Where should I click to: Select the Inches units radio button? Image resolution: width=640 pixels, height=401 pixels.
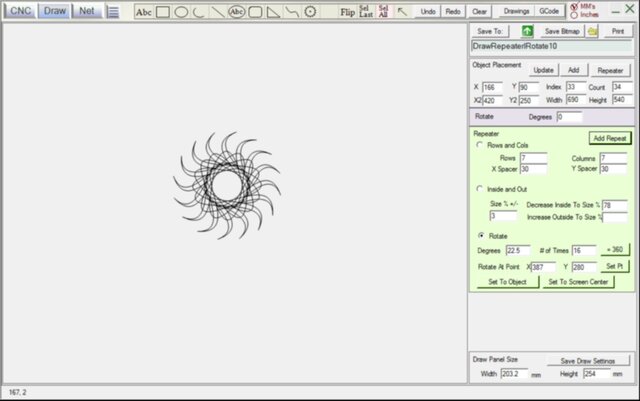[x=574, y=15]
